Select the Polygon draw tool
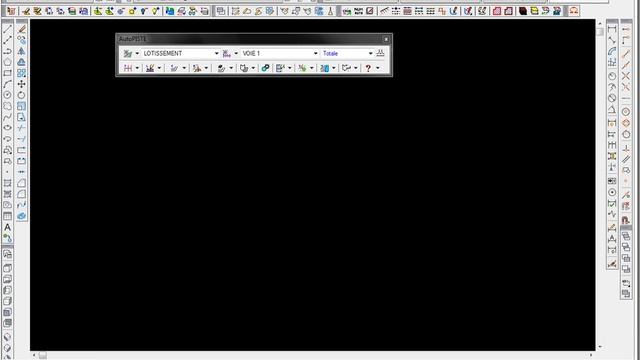The height and width of the screenshot is (360, 640). pyautogui.click(x=7, y=62)
